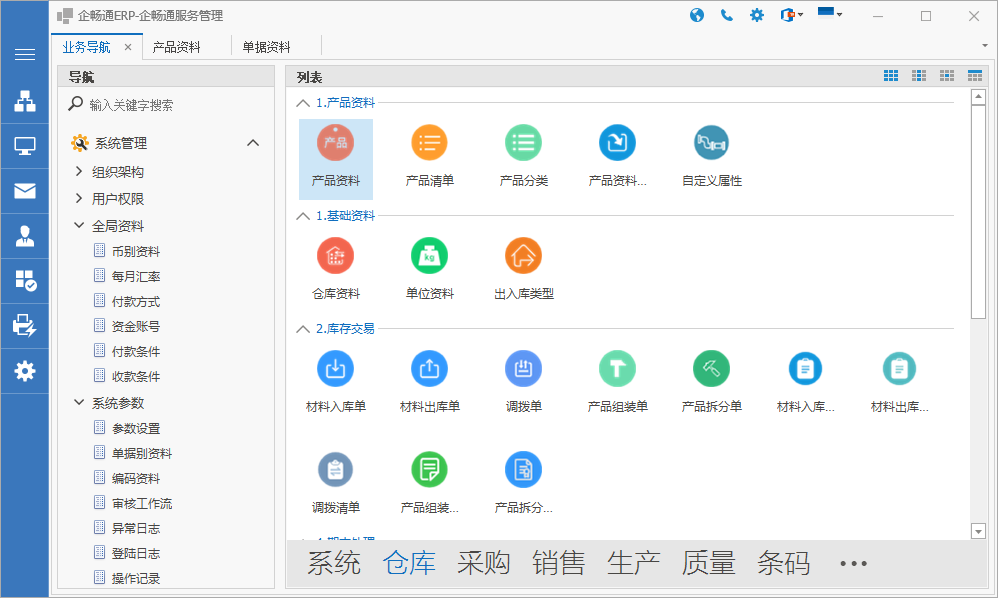Click the list scrollbar down arrow

[x=978, y=531]
